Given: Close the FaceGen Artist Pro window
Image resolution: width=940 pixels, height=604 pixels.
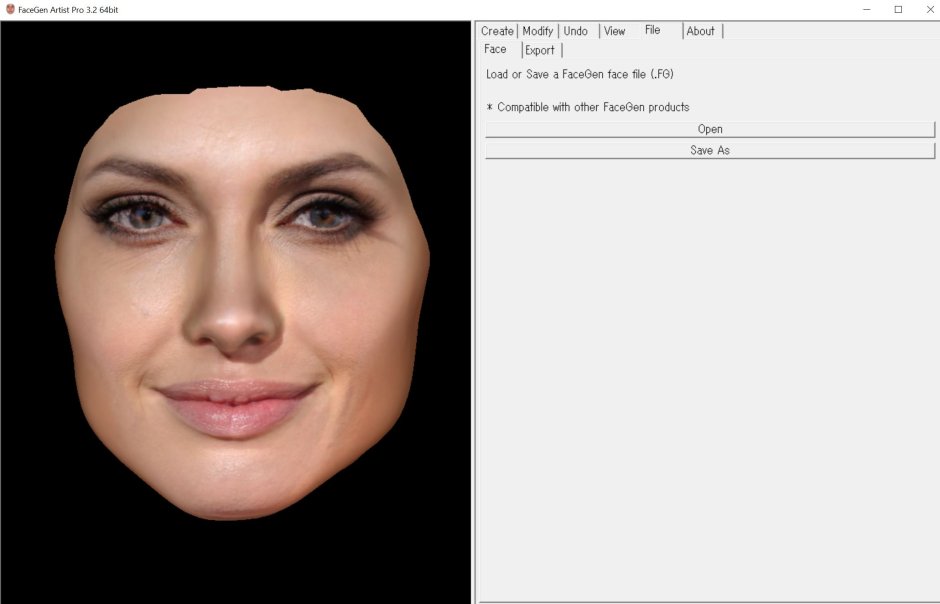Looking at the screenshot, I should (929, 9).
